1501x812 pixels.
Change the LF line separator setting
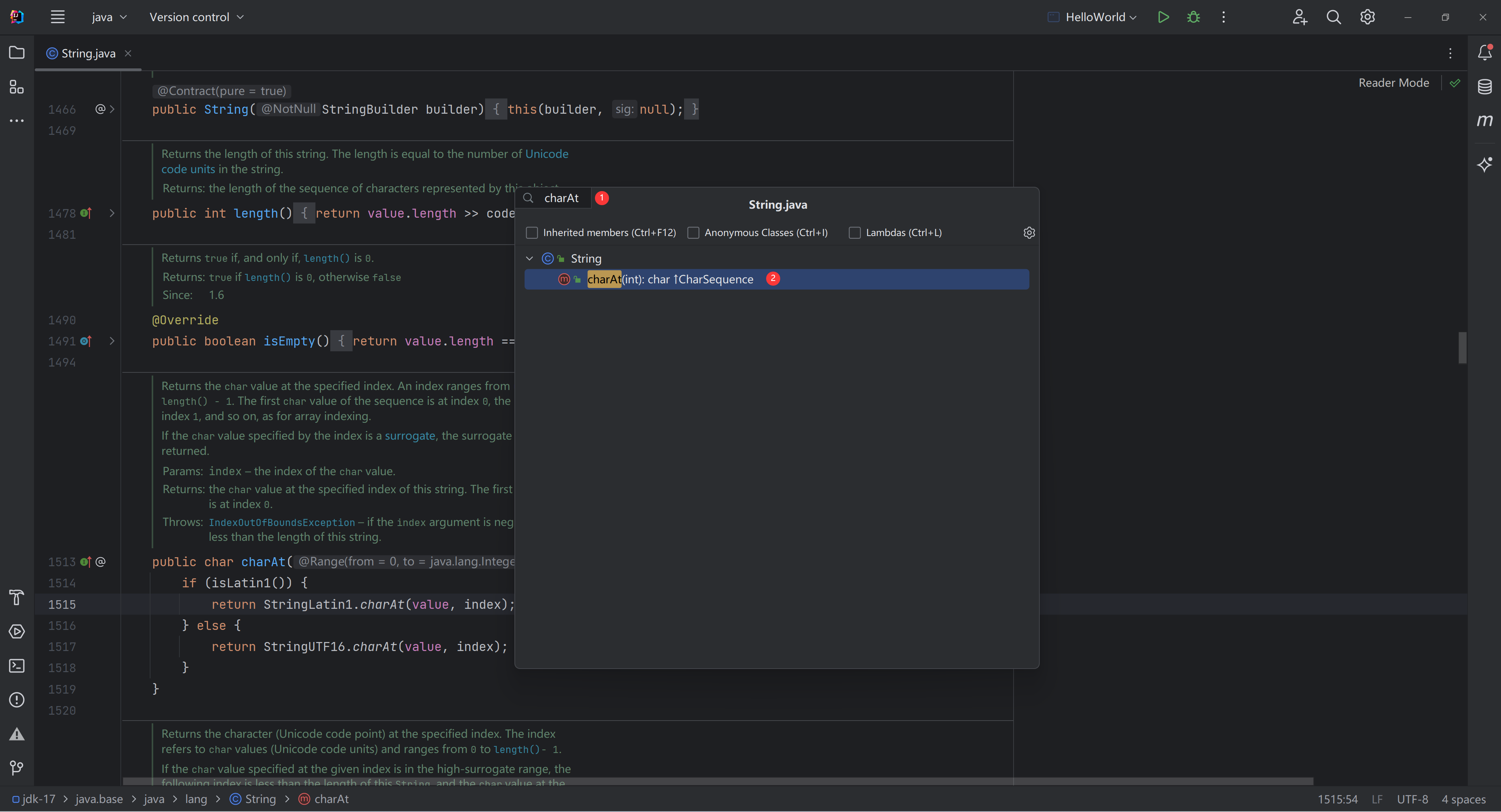(x=1376, y=799)
